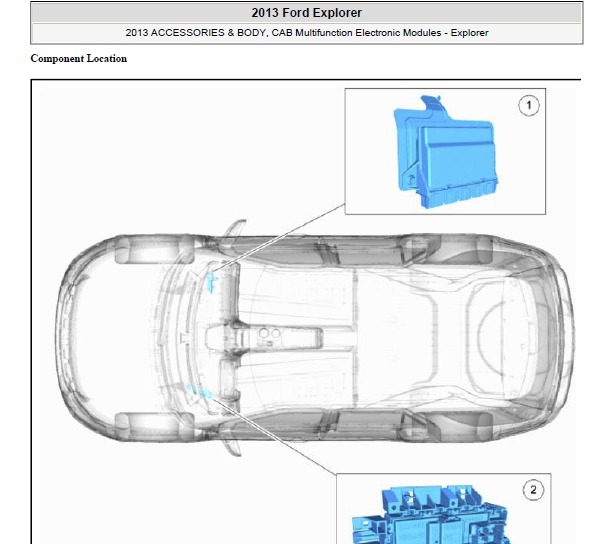
Task: Click the blue module image in inset 1
Action: (446, 152)
